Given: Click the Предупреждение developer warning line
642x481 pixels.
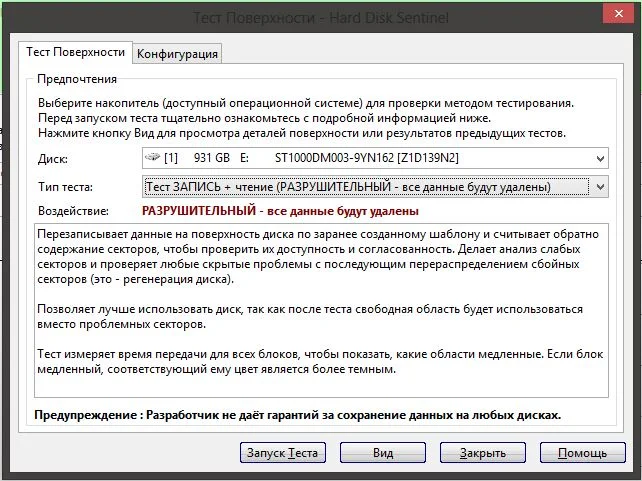Looking at the screenshot, I should [298, 415].
